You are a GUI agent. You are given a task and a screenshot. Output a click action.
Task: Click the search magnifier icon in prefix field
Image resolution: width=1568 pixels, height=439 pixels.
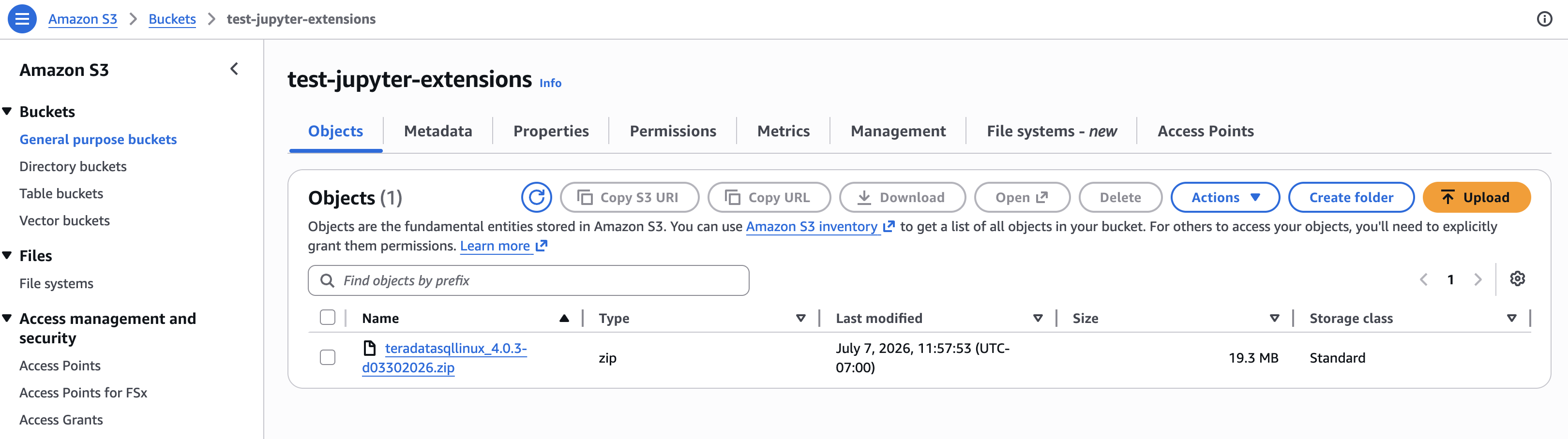(x=328, y=280)
